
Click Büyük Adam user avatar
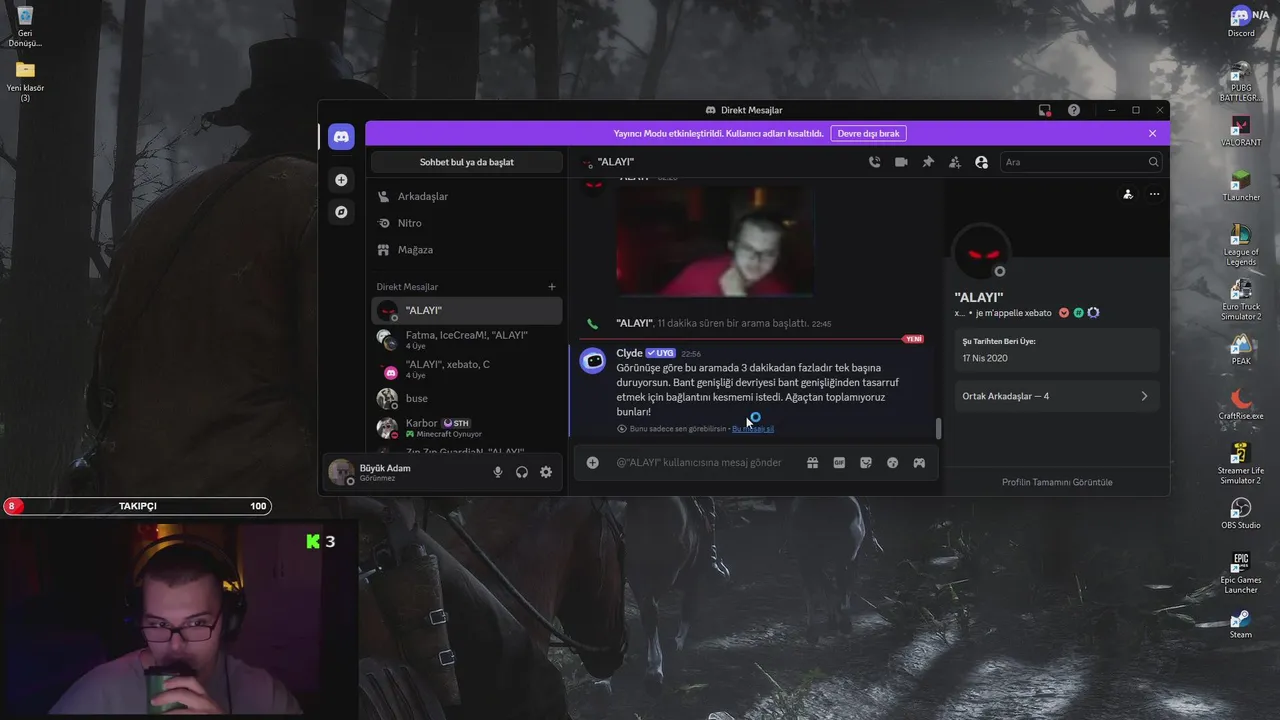click(341, 472)
